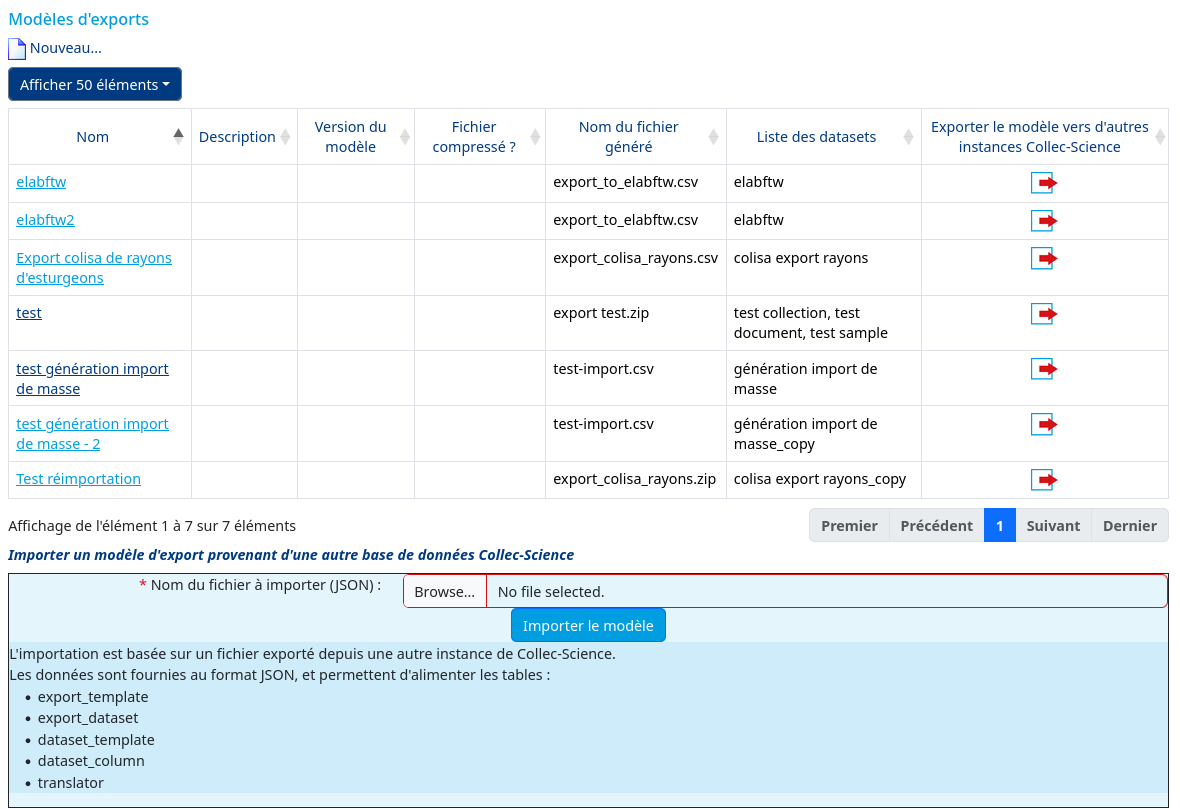Screen dimensions: 1180x809
Task: Click export icon for test-import.csv génération import de masse
Action: [1044, 369]
